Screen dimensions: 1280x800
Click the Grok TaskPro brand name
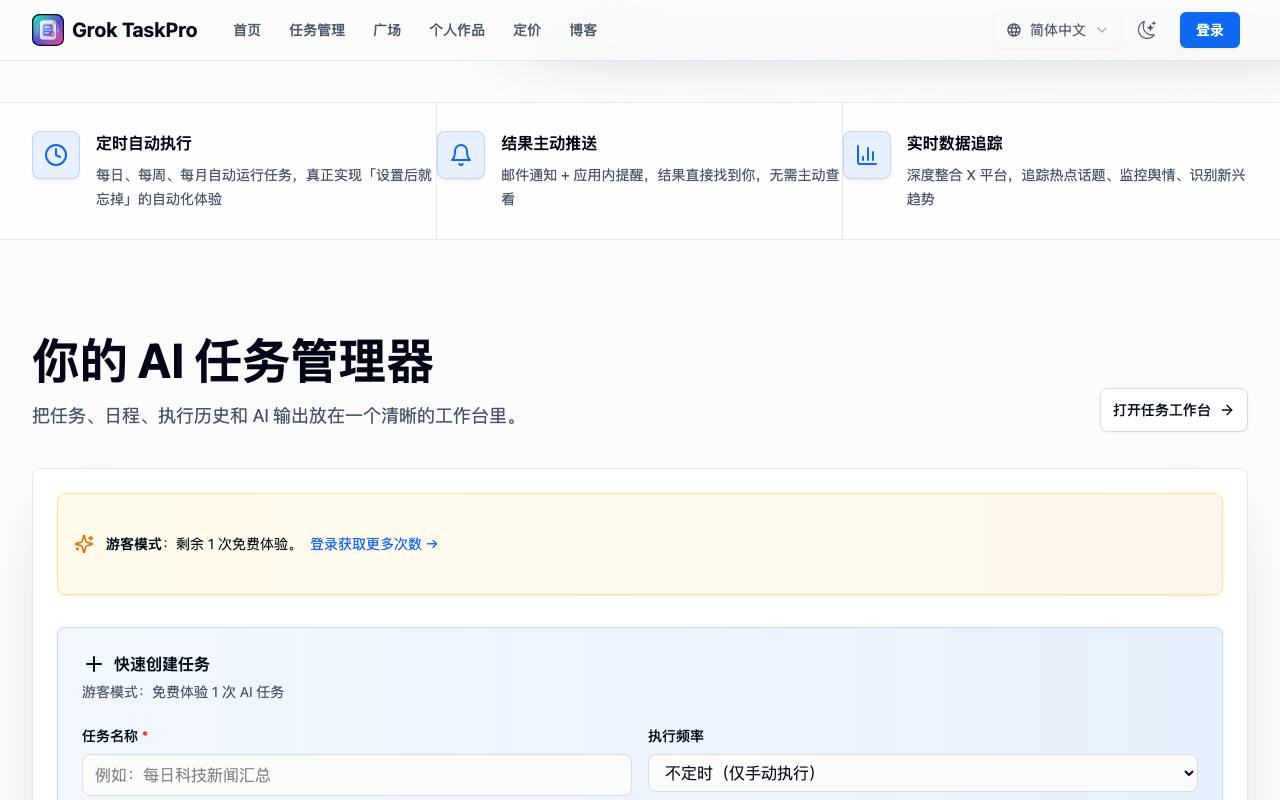[135, 30]
